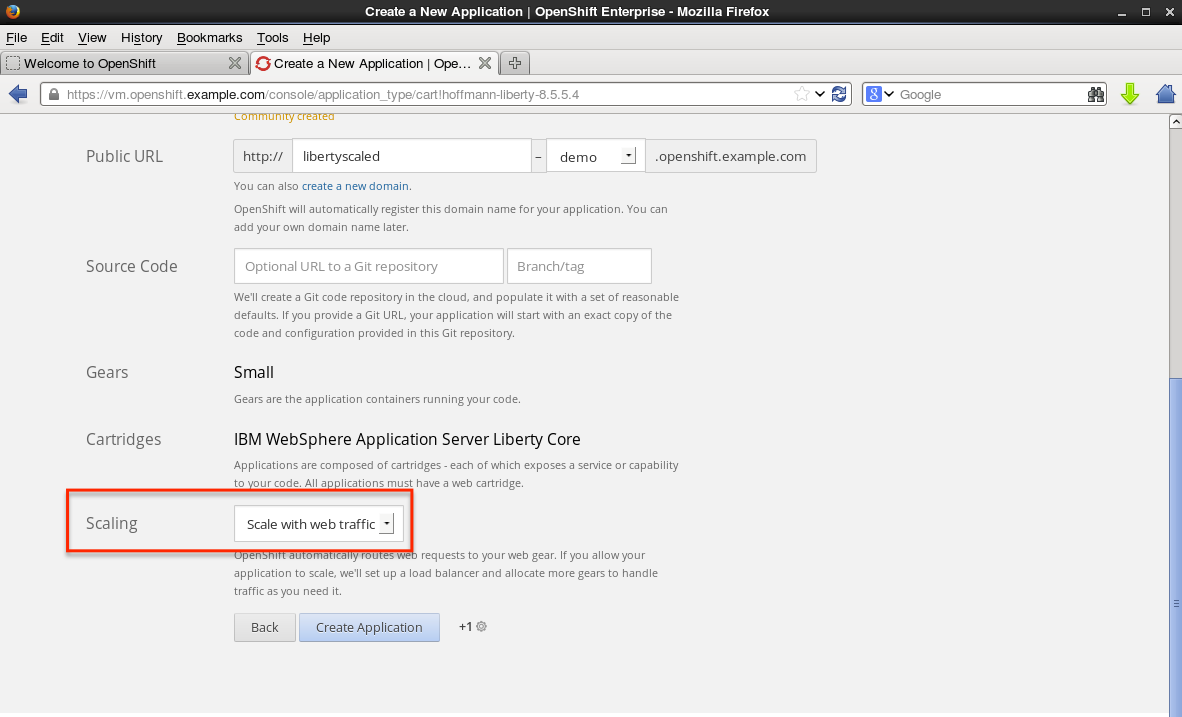Reload the page with the refresh icon
Viewport: 1182px width, 717px height.
pyautogui.click(x=838, y=94)
